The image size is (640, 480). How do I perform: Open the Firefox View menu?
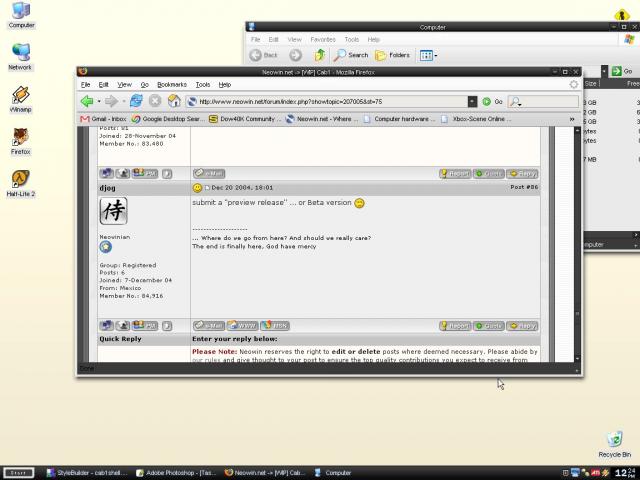(124, 84)
